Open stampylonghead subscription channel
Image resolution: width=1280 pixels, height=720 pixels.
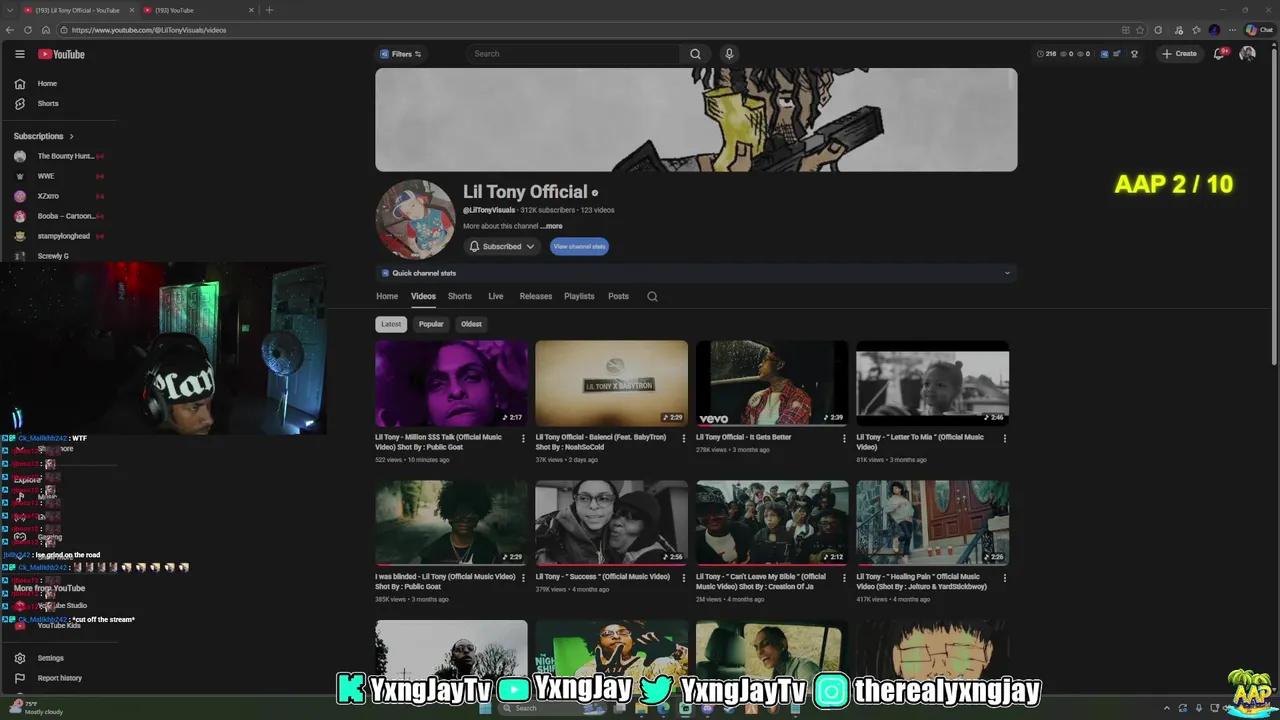point(63,236)
